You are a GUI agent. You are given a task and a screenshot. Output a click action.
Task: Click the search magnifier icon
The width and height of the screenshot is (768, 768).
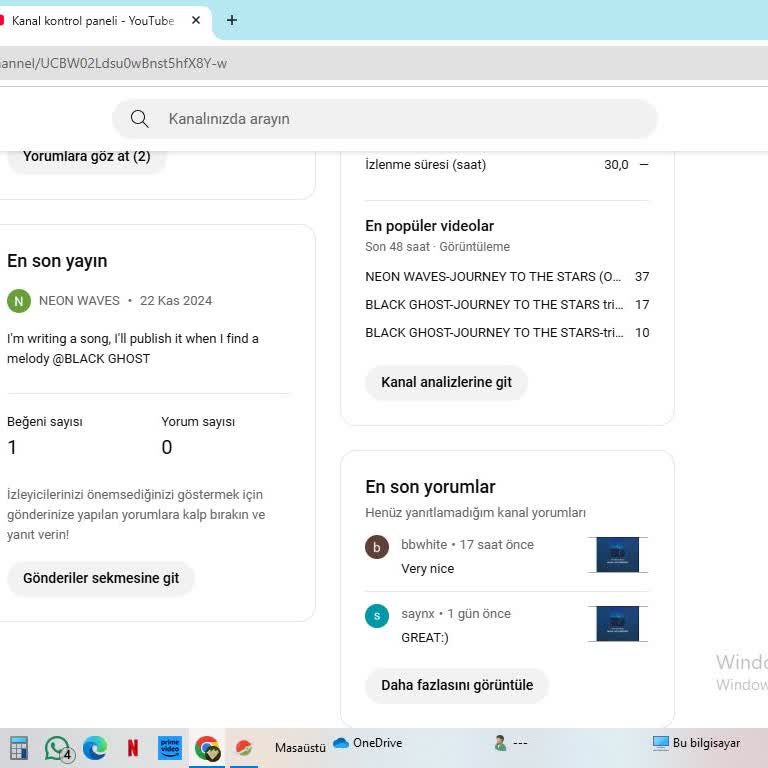click(140, 119)
